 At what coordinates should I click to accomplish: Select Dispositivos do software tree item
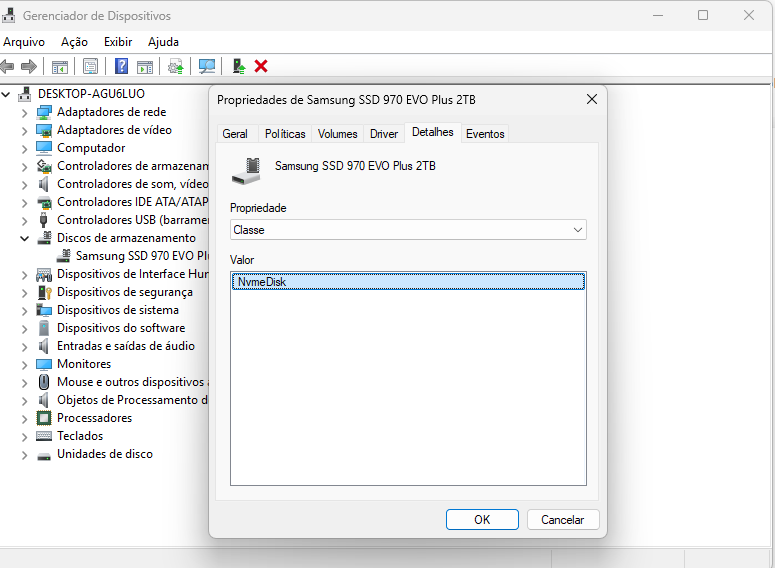[x=121, y=328]
